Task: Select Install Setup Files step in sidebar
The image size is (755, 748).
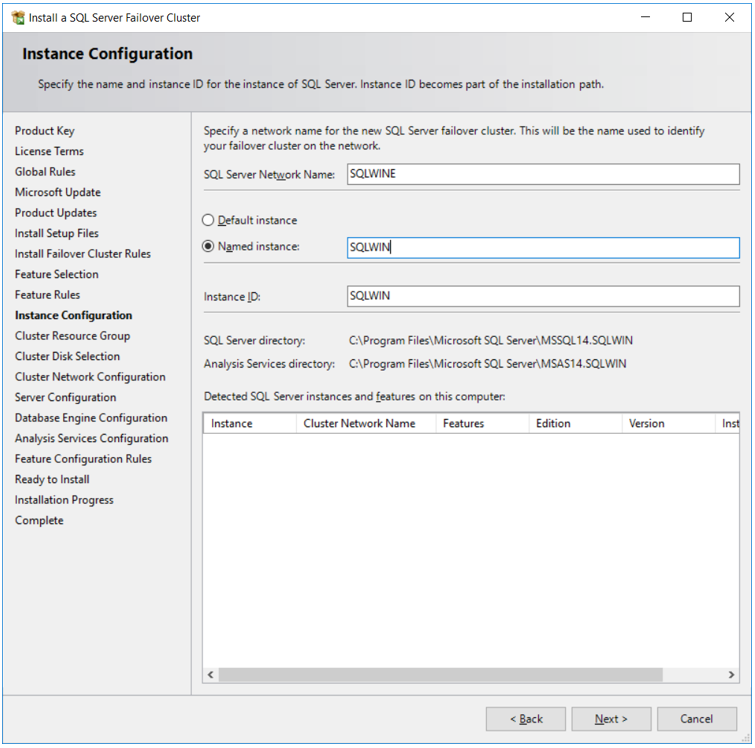Action: 57,233
